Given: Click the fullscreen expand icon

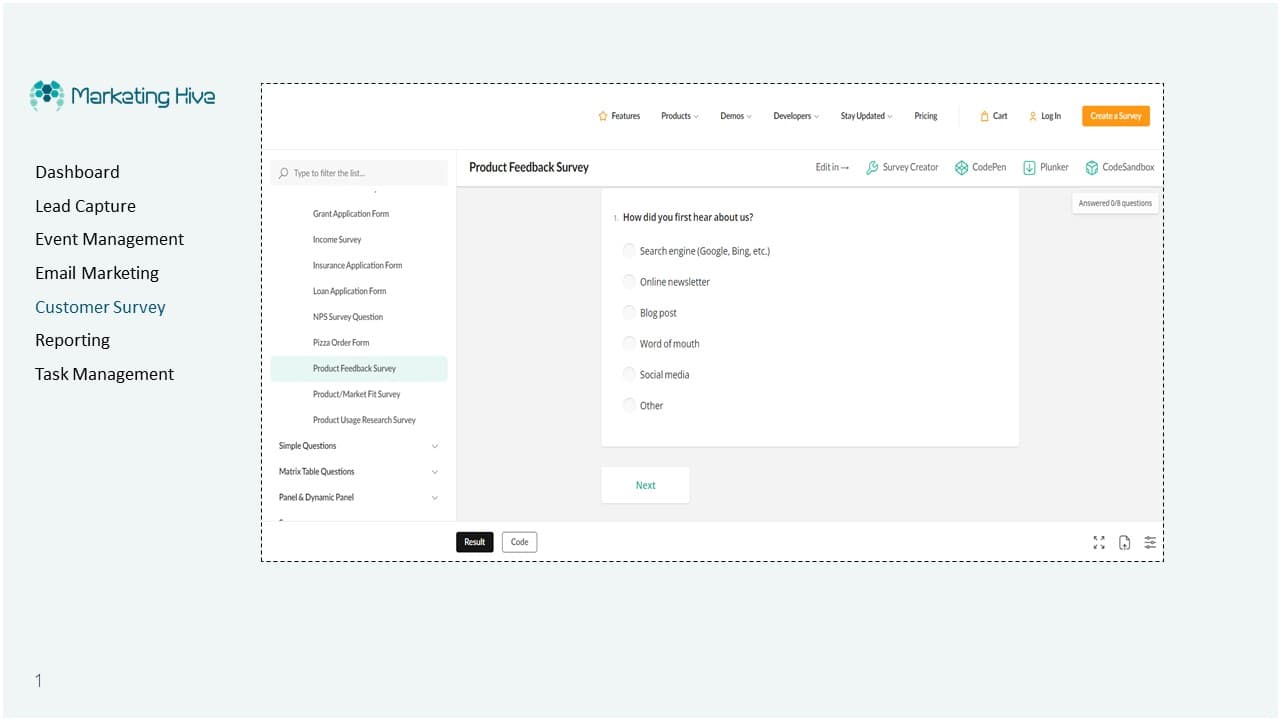Looking at the screenshot, I should 1099,542.
